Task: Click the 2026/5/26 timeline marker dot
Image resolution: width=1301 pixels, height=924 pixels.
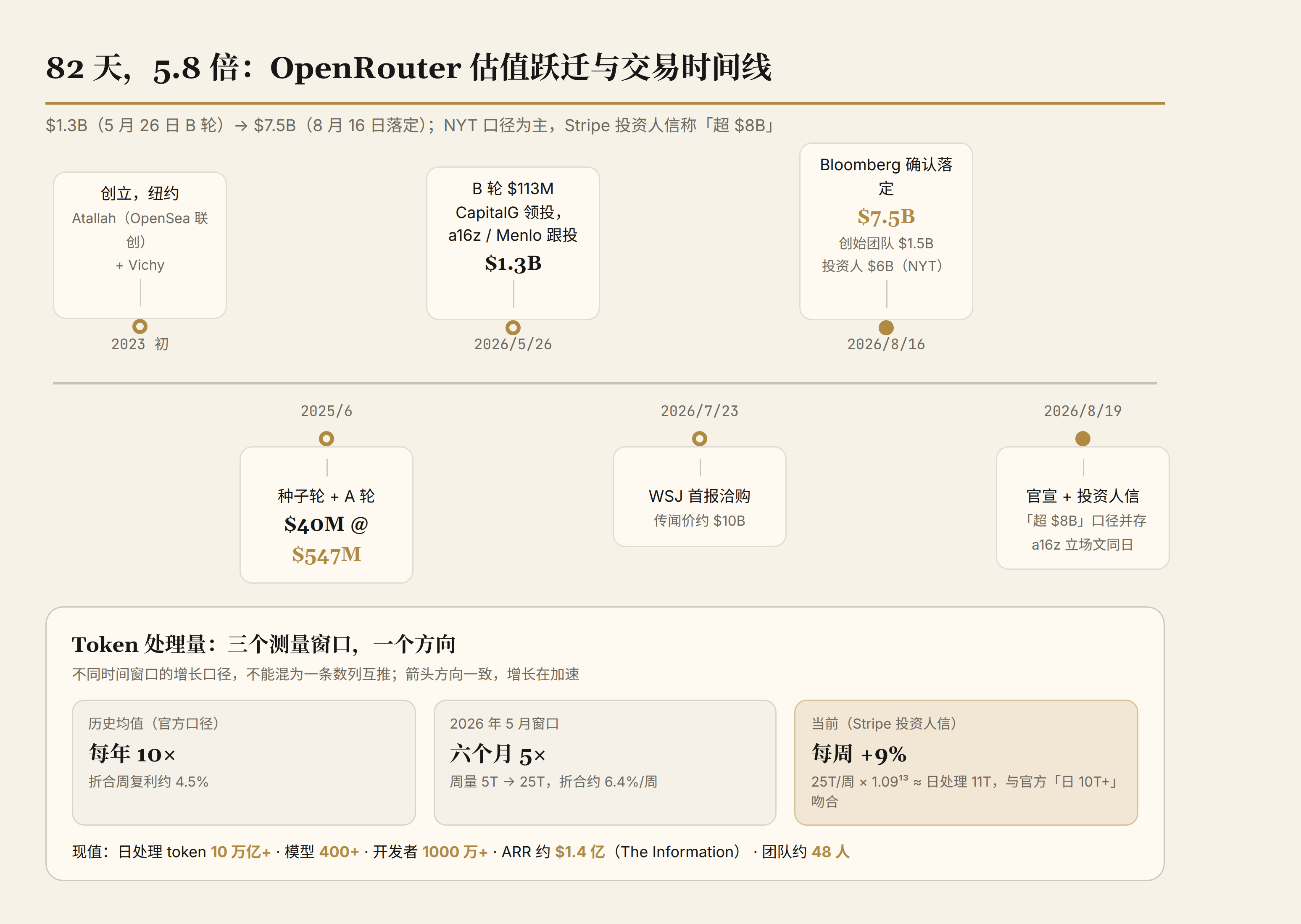Action: pos(513,327)
